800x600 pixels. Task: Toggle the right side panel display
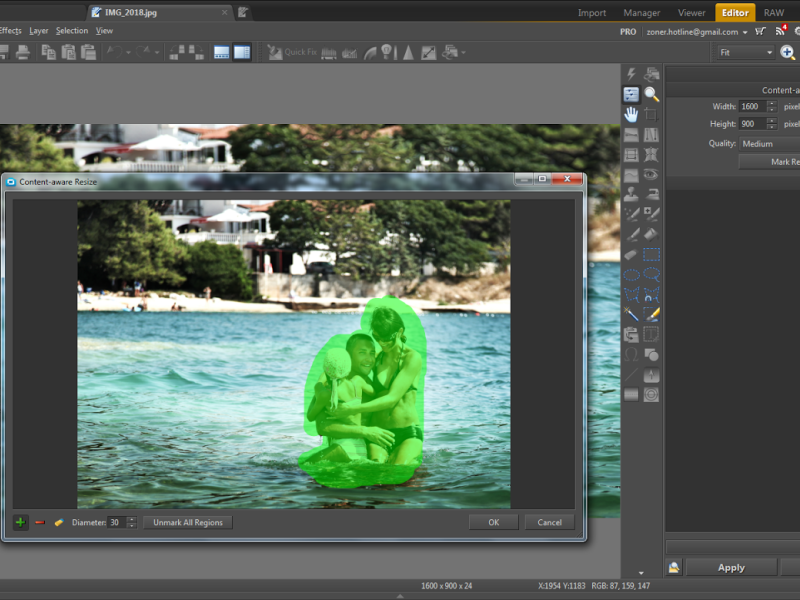tap(242, 52)
